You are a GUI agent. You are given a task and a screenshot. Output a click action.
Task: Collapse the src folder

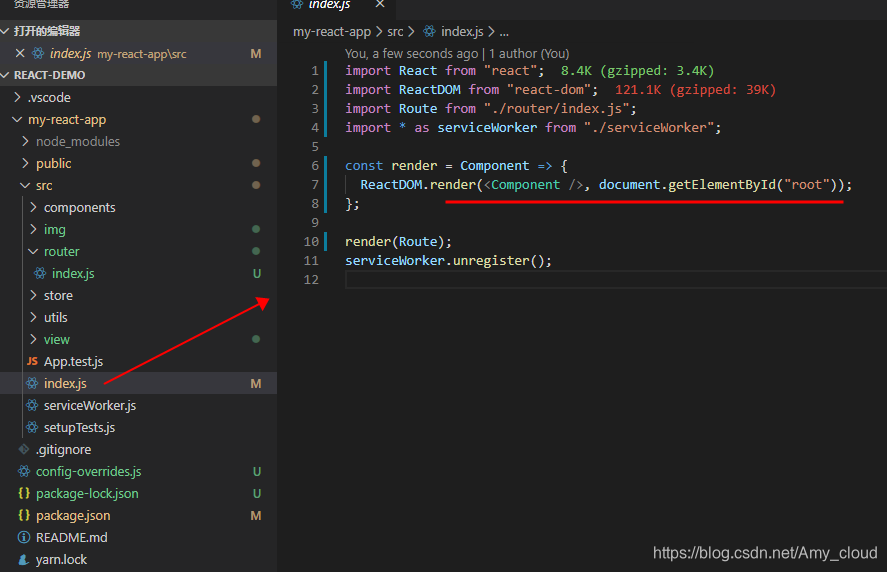(25, 185)
